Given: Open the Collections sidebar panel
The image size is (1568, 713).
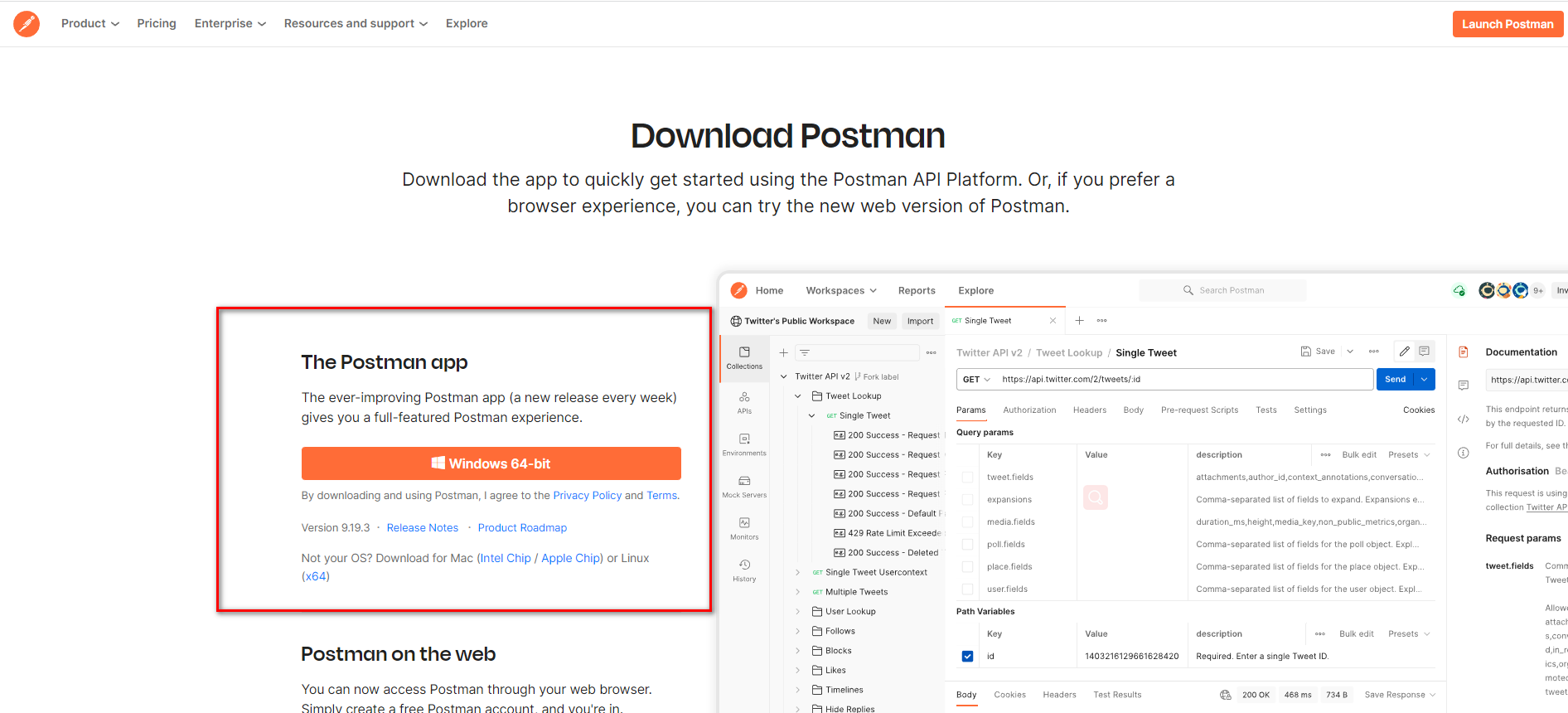Looking at the screenshot, I should 744,357.
